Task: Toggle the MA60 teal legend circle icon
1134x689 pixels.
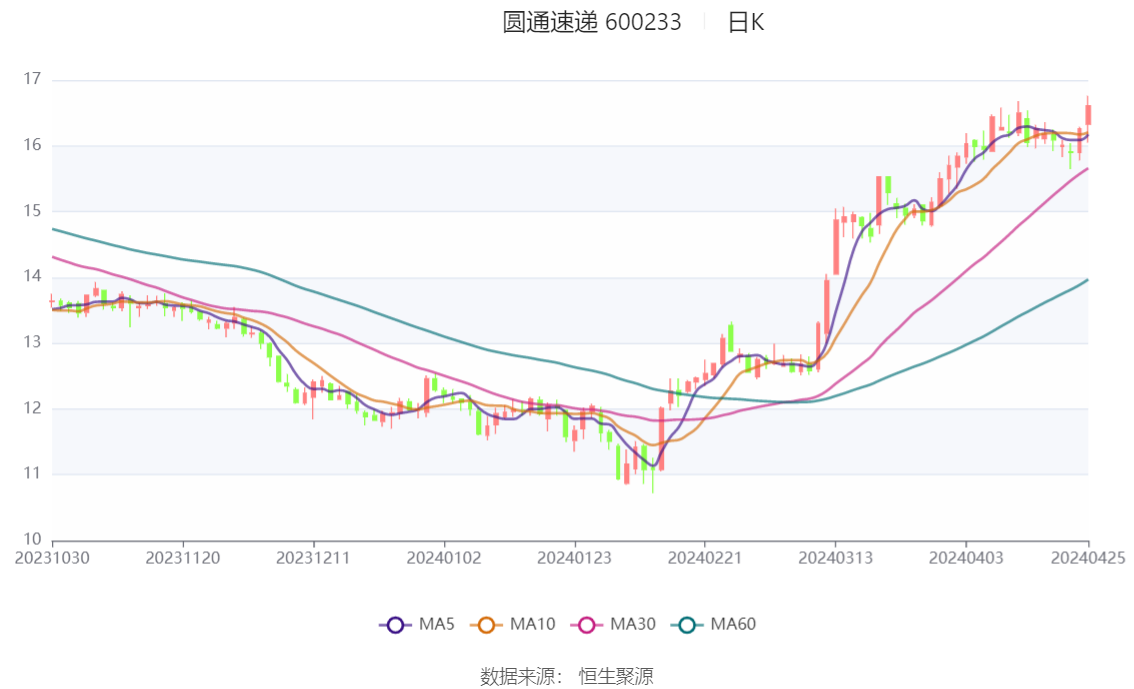Action: pos(687,625)
